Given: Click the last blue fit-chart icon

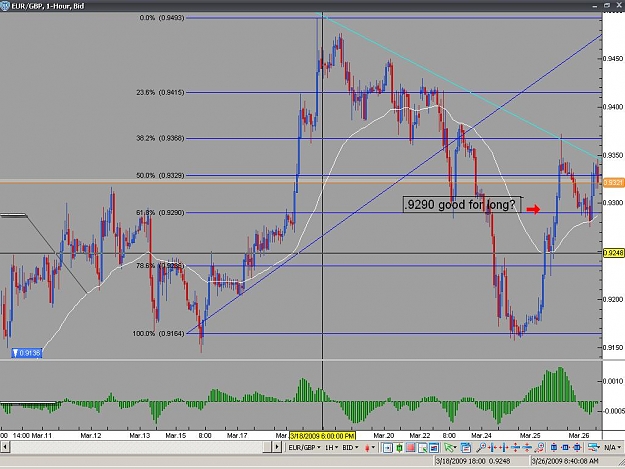Looking at the screenshot, I should (577, 448).
